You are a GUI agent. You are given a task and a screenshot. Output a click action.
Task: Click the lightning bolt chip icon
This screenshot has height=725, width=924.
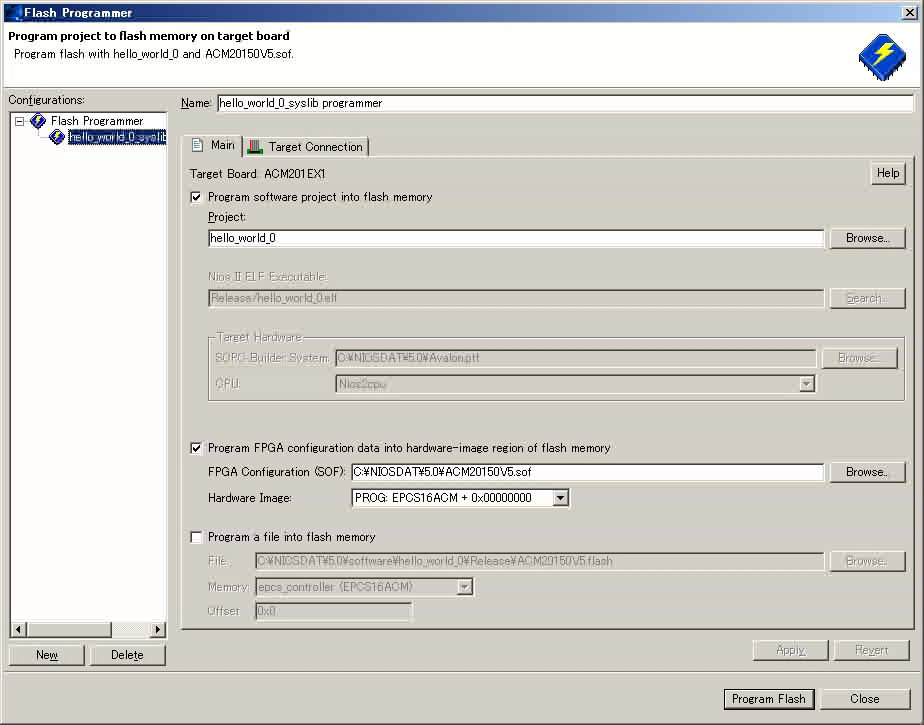coord(881,55)
